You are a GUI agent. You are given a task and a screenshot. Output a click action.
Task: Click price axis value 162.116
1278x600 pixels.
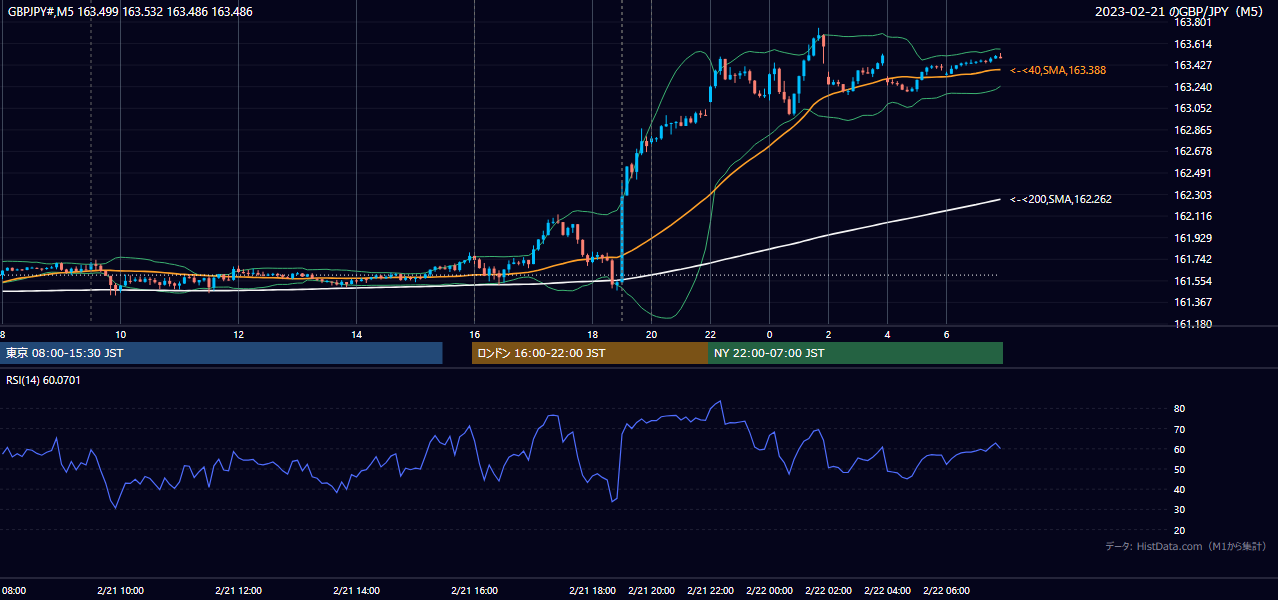(1192, 216)
